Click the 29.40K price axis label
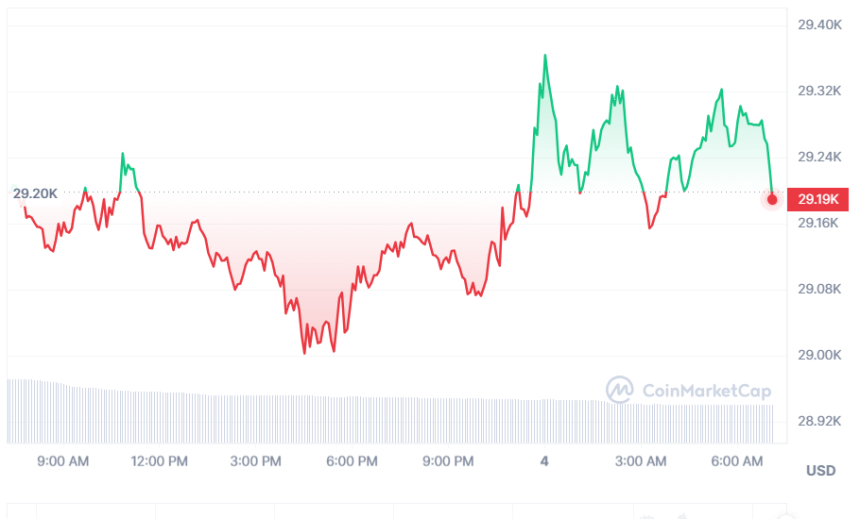 click(819, 24)
